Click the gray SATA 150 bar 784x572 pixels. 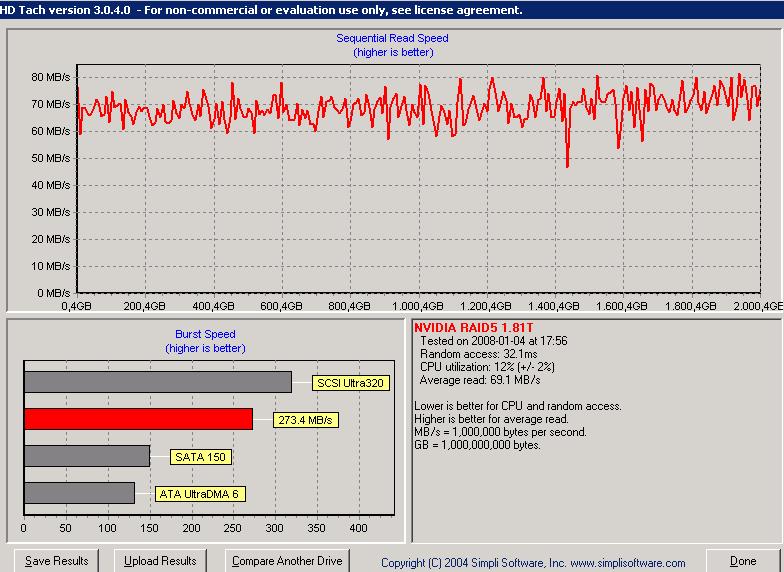87,456
